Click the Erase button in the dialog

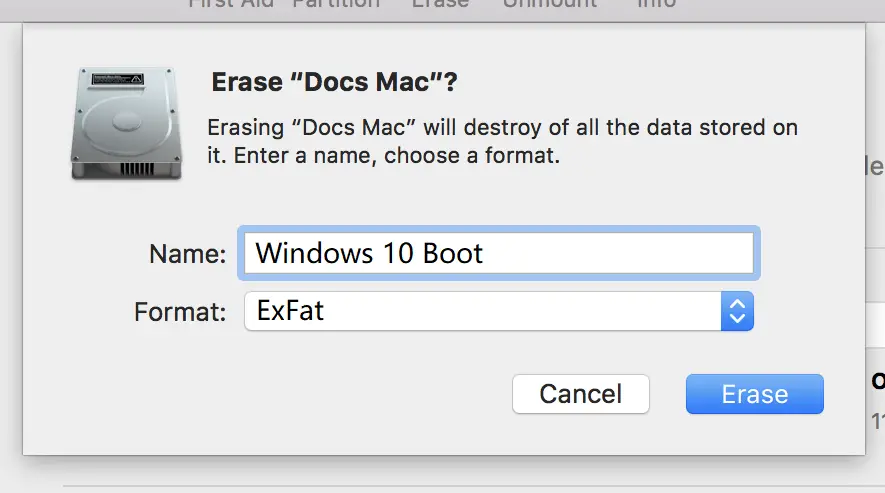[755, 394]
